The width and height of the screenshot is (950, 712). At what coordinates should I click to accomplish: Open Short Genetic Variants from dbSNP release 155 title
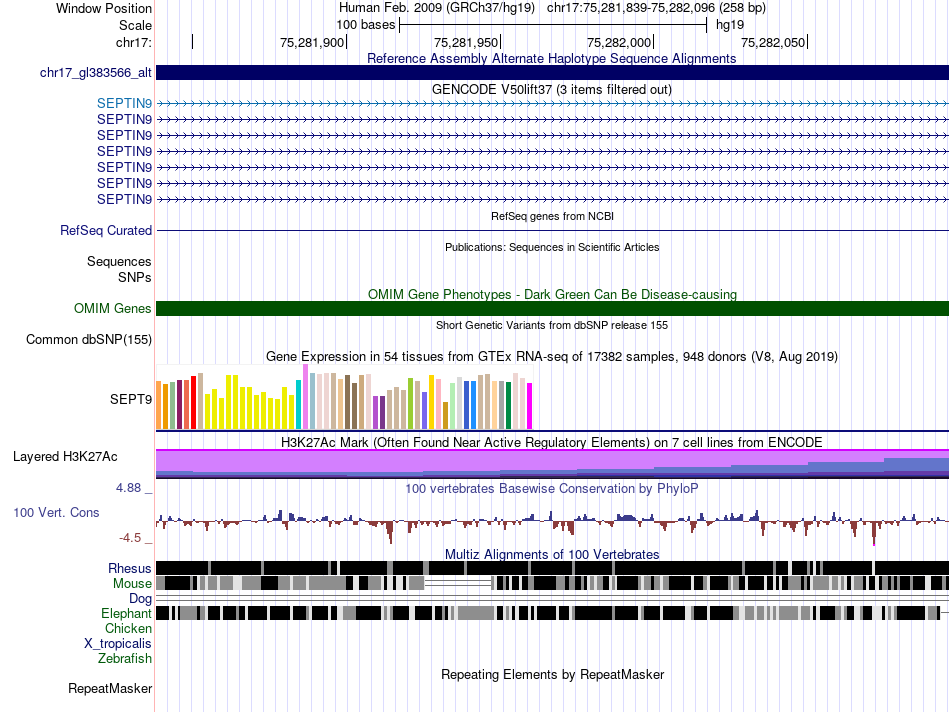[x=552, y=325]
